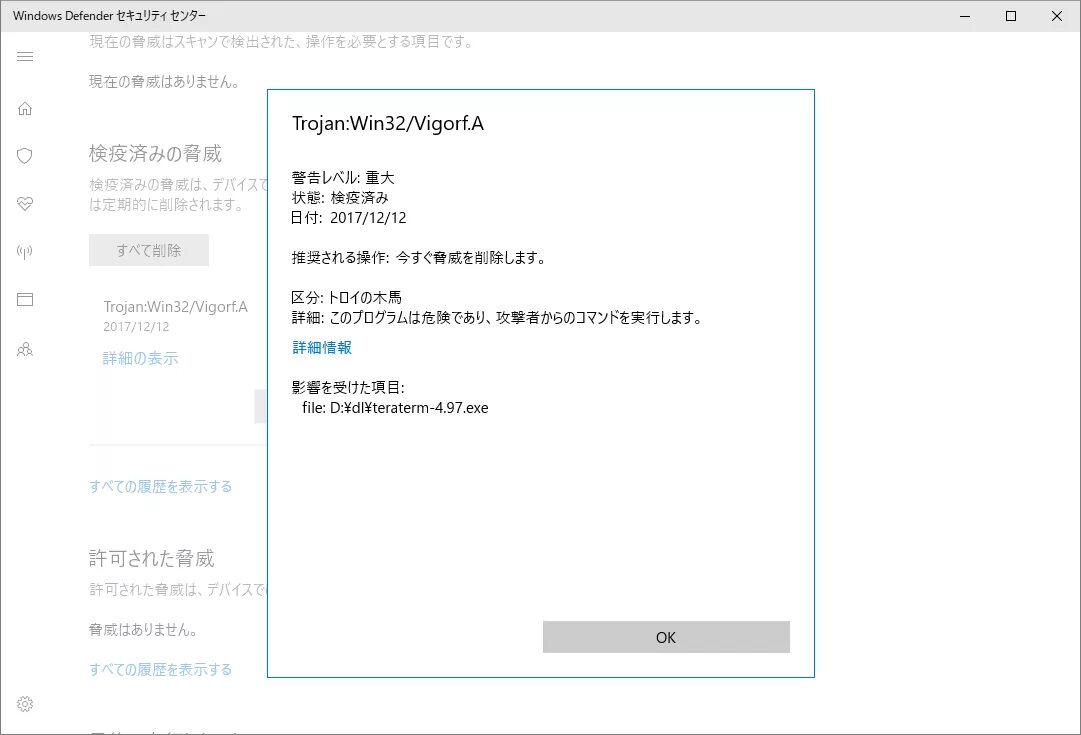
Task: Open Firewall & network protection antenna icon
Action: coord(25,252)
